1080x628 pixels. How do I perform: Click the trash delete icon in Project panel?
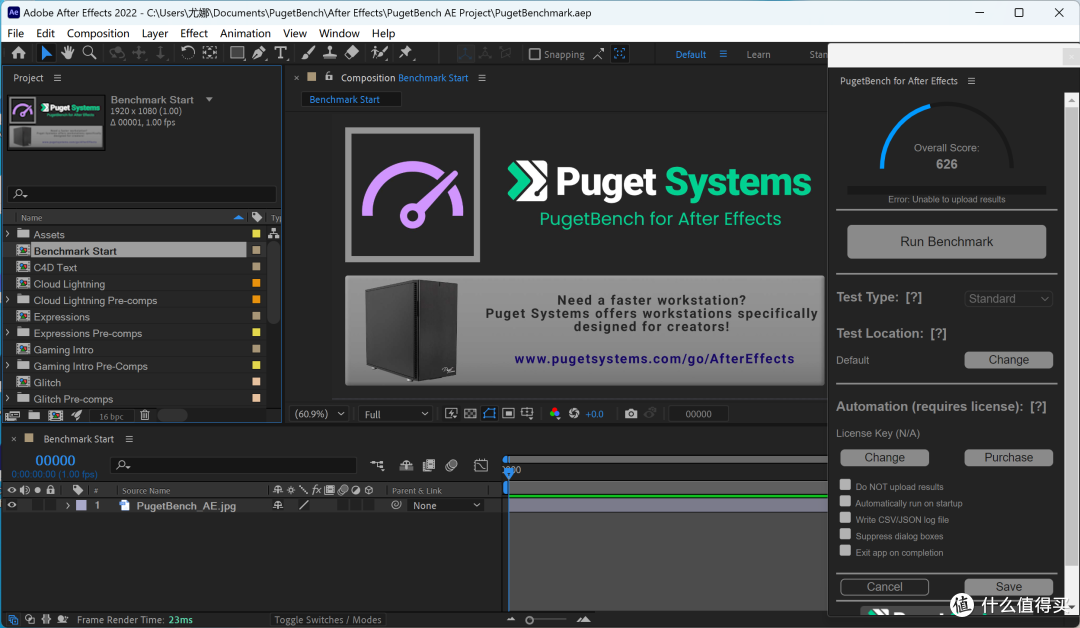tap(145, 415)
